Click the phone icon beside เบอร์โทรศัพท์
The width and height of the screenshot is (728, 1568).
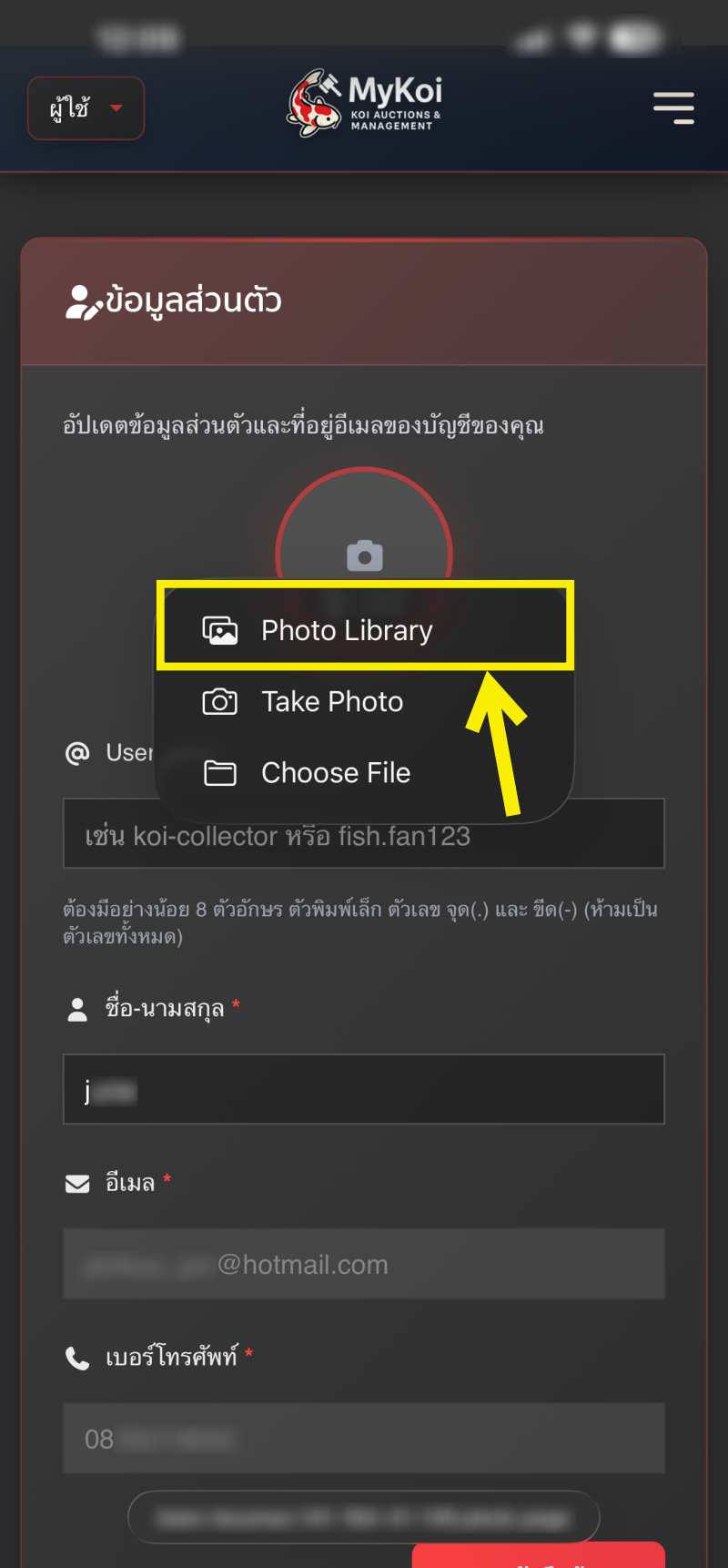77,1358
